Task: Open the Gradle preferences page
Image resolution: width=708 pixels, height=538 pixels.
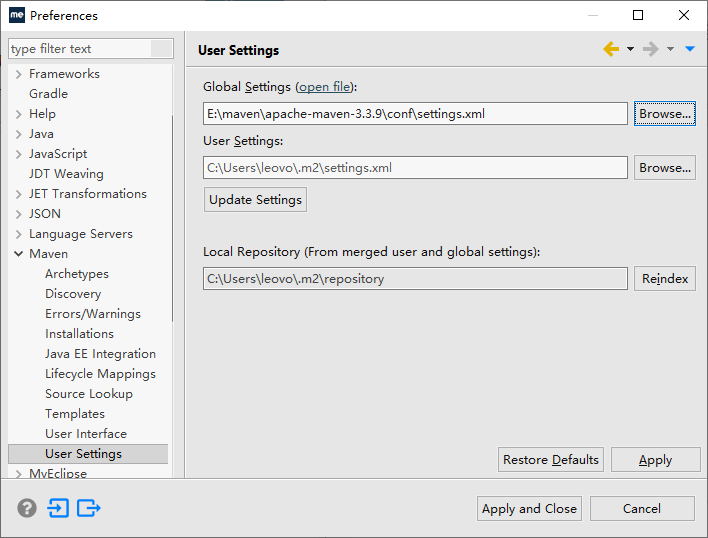Action: coord(48,94)
